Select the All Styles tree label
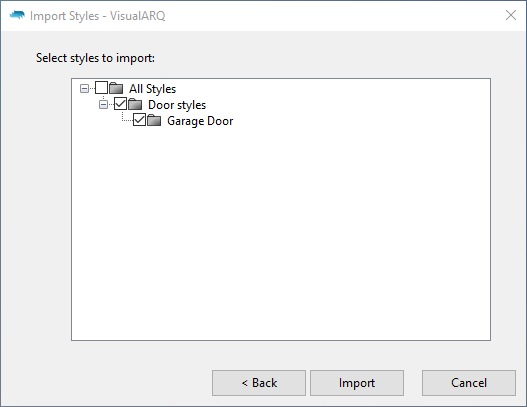 pos(152,89)
